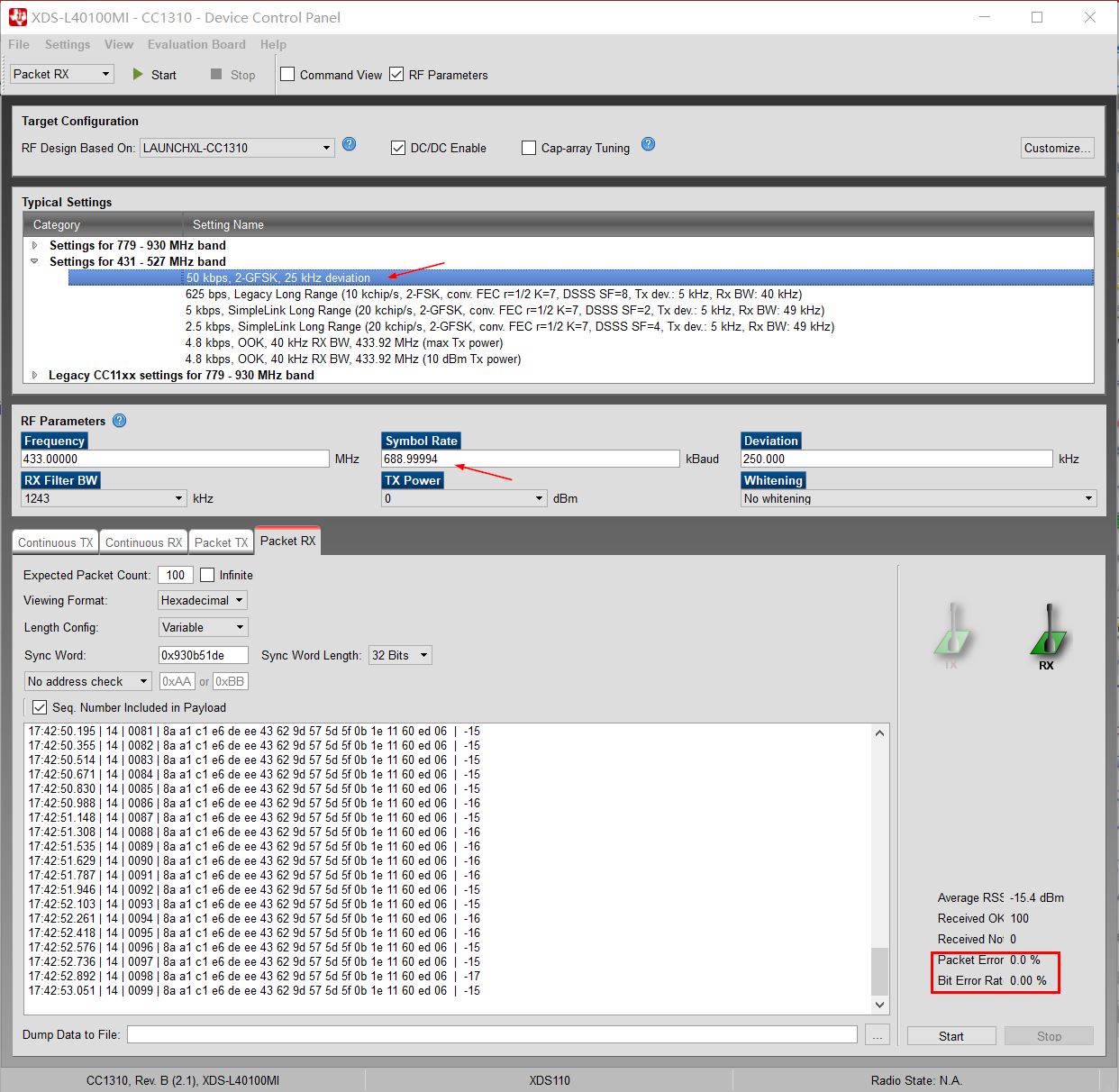Click the Setting Name column header
Viewport: 1119px width, 1092px height.
(638, 224)
